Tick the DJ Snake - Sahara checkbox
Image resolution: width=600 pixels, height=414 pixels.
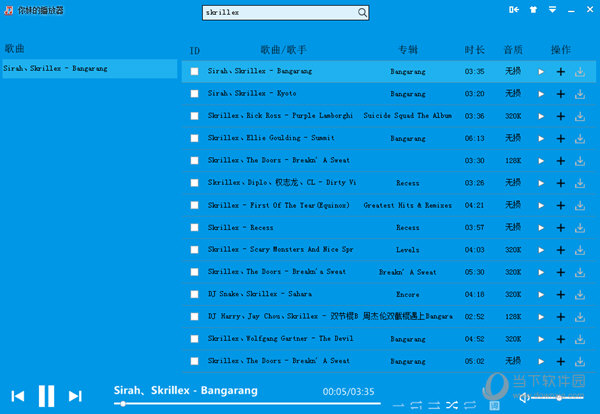pyautogui.click(x=194, y=294)
